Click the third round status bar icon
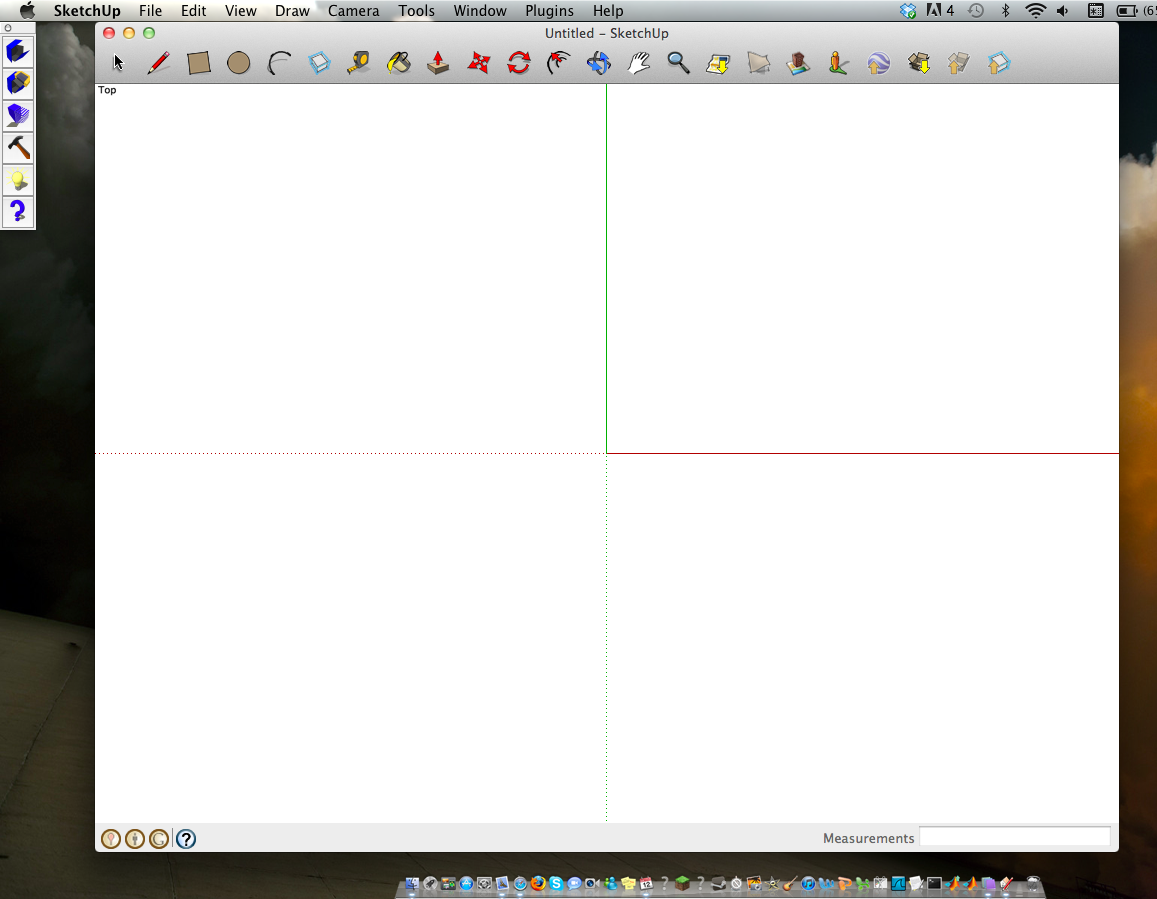Screen dimensions: 1157x899 coord(159,838)
